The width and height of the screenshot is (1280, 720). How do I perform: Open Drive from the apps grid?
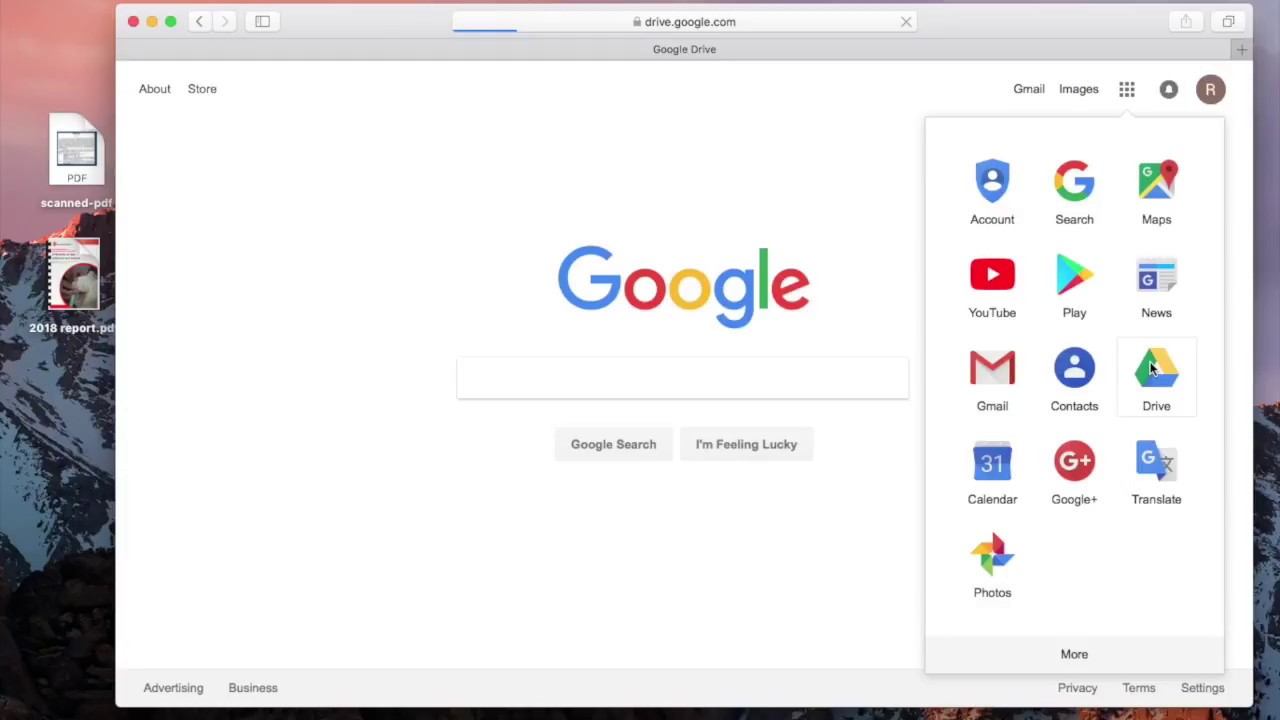1156,379
